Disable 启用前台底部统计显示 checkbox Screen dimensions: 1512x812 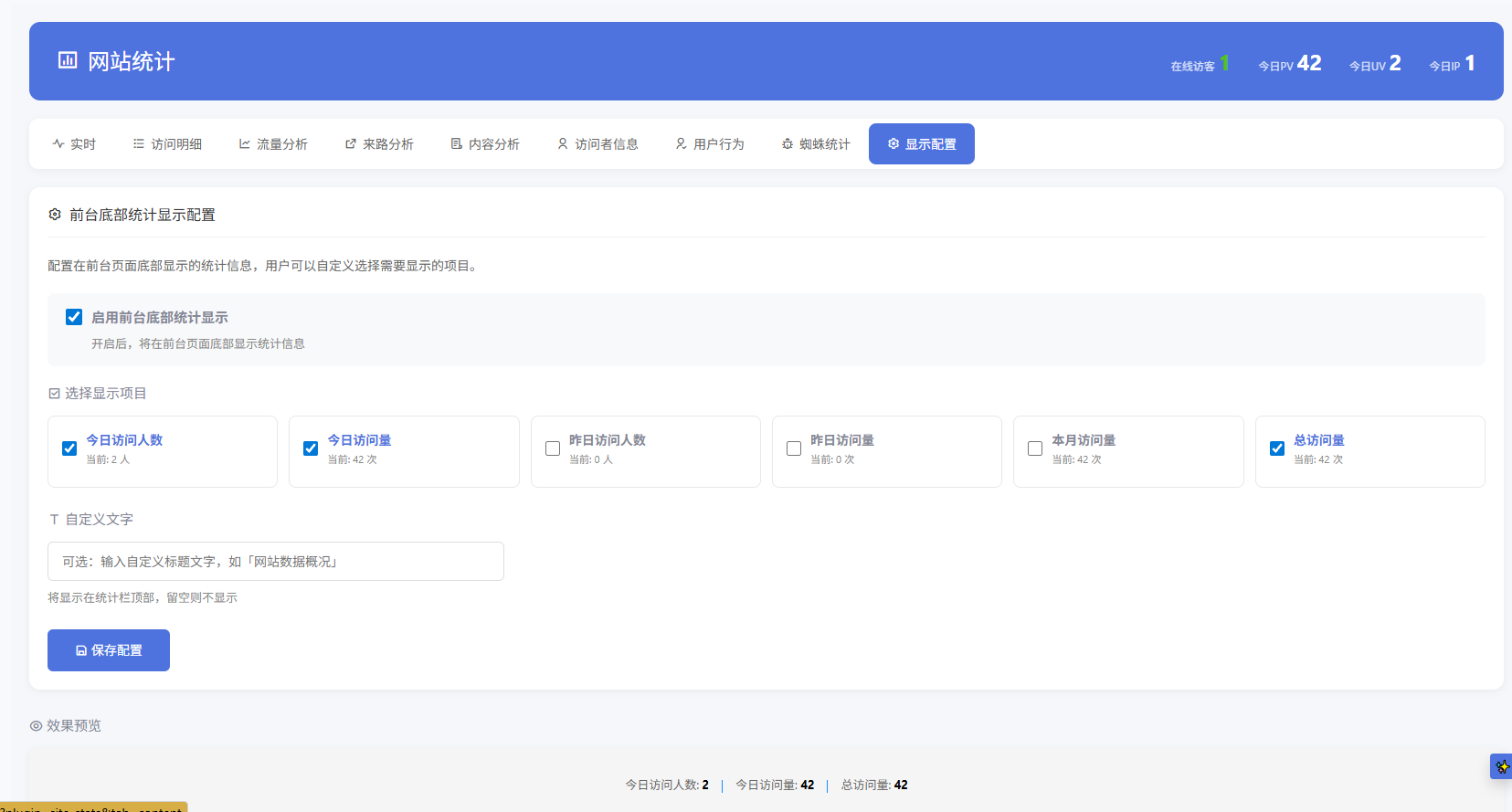pos(74,317)
